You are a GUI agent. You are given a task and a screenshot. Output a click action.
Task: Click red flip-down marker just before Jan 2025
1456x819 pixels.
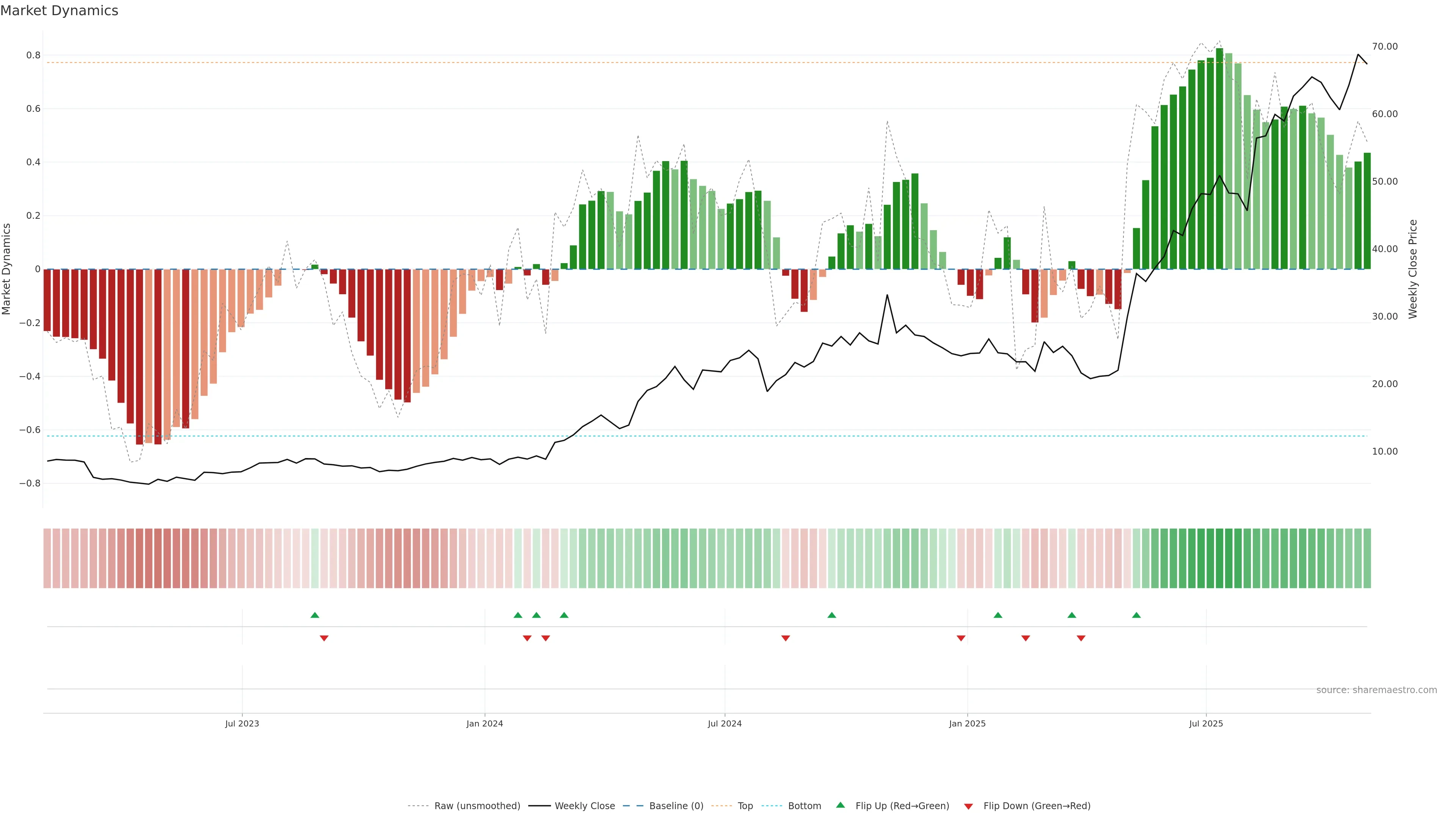[x=961, y=638]
